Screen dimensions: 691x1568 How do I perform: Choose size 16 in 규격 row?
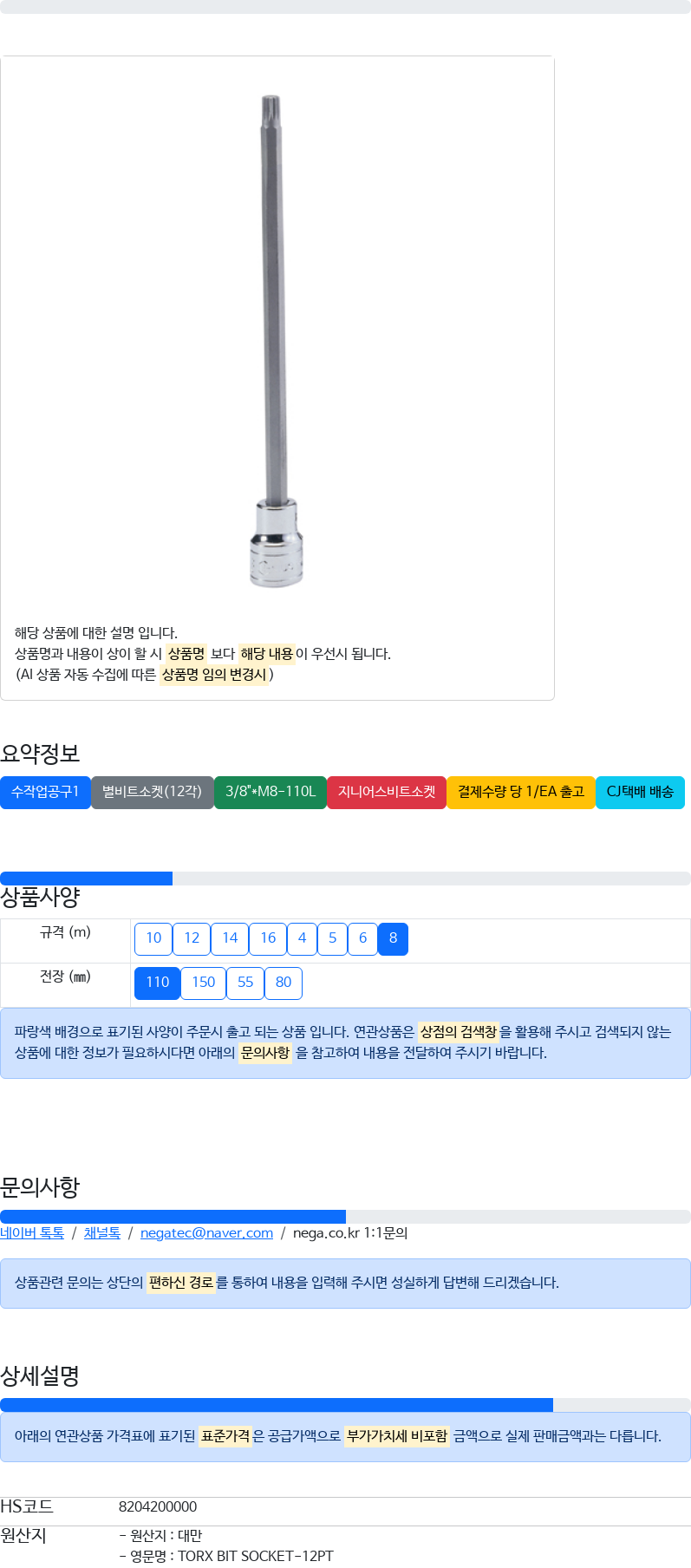coord(268,938)
